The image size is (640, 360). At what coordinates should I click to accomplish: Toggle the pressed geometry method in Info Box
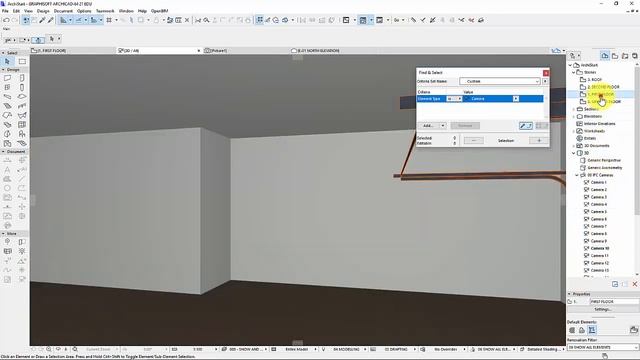(x=38, y=40)
